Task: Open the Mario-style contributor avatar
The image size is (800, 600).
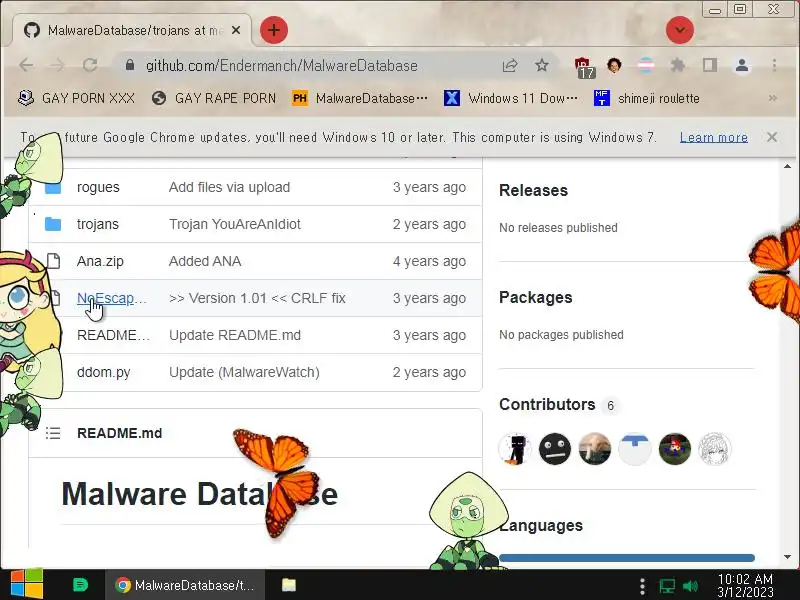Action: coord(675,449)
